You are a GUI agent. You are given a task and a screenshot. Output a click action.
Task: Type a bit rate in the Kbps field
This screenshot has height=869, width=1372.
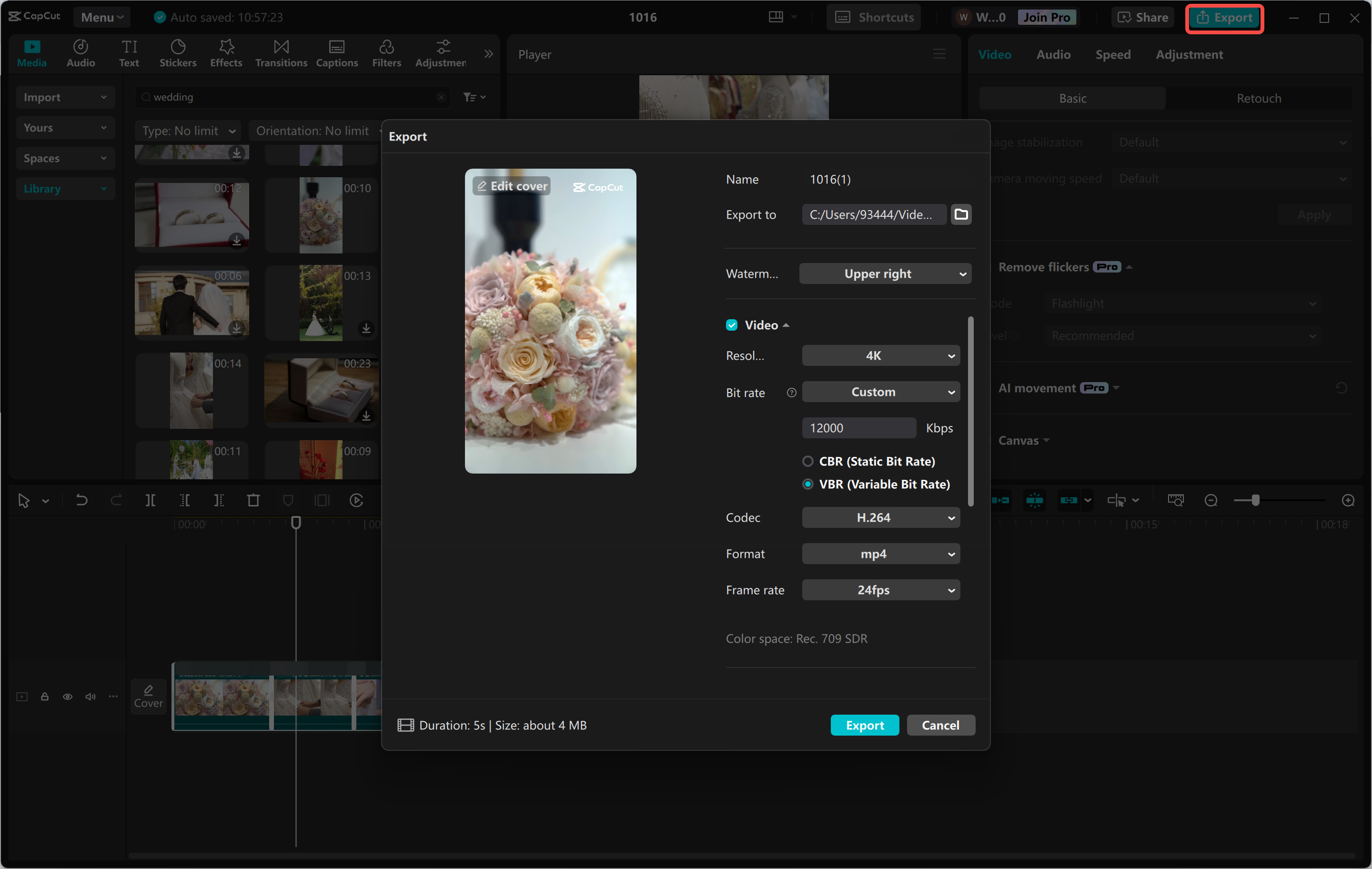[858, 427]
